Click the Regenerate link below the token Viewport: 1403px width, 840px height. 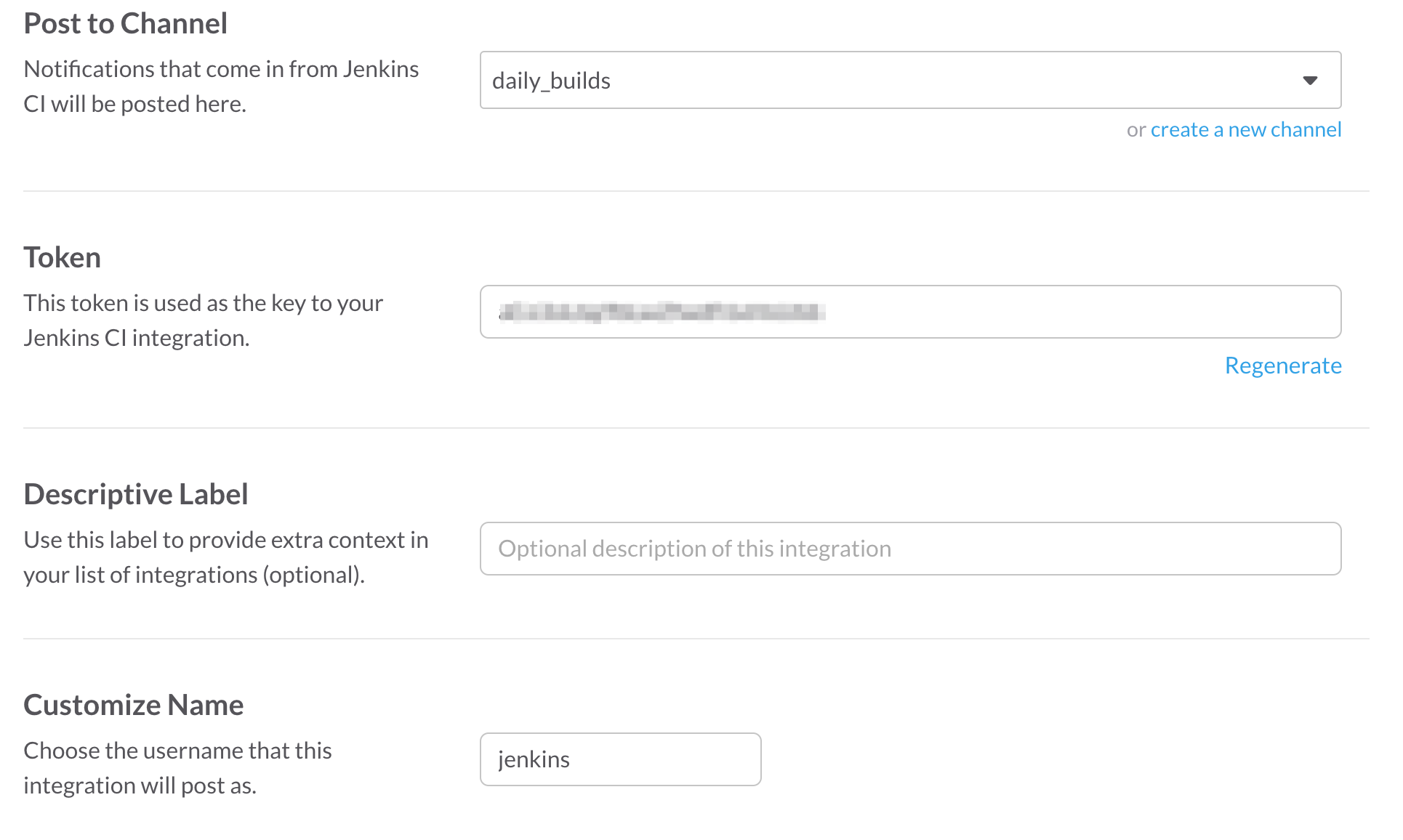(1282, 366)
